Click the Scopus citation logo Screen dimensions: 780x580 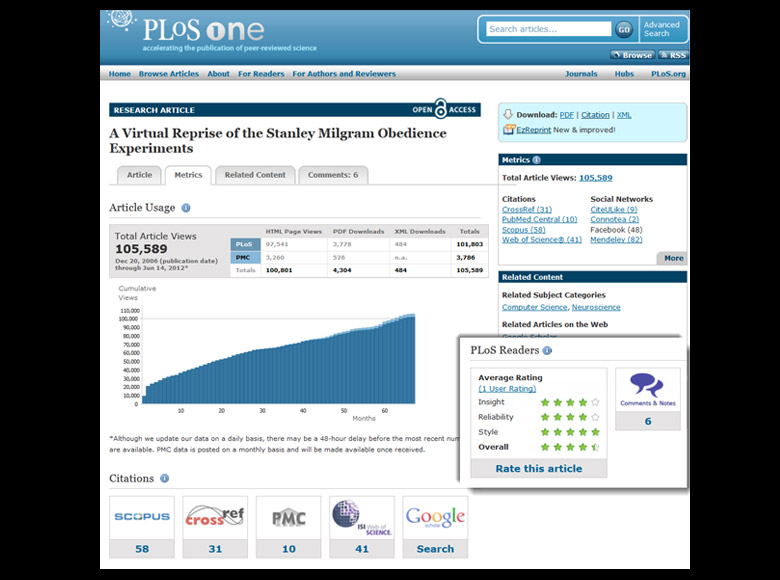[x=141, y=518]
